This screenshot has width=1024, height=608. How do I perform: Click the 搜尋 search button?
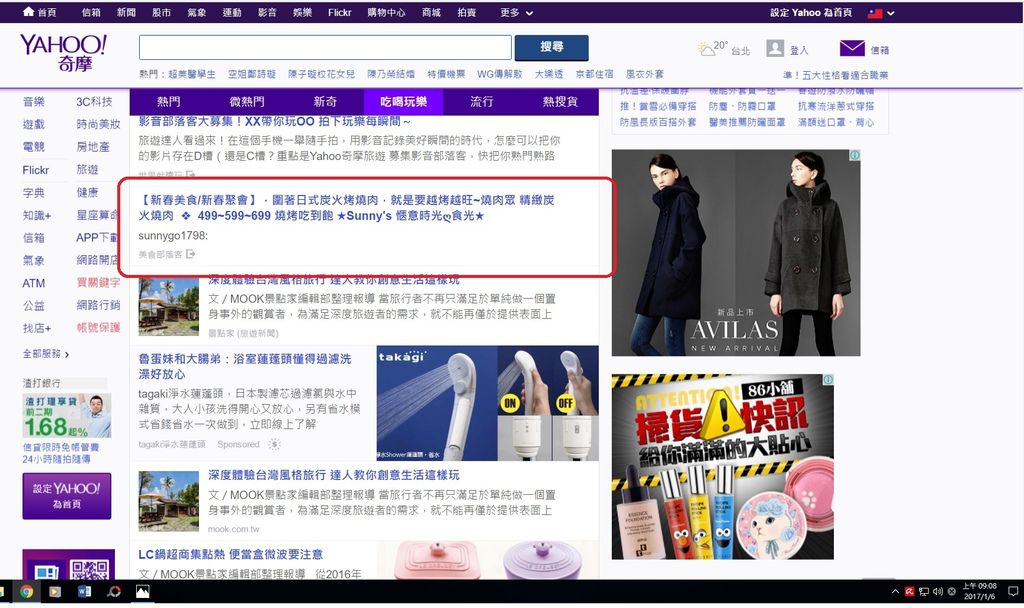[x=552, y=47]
